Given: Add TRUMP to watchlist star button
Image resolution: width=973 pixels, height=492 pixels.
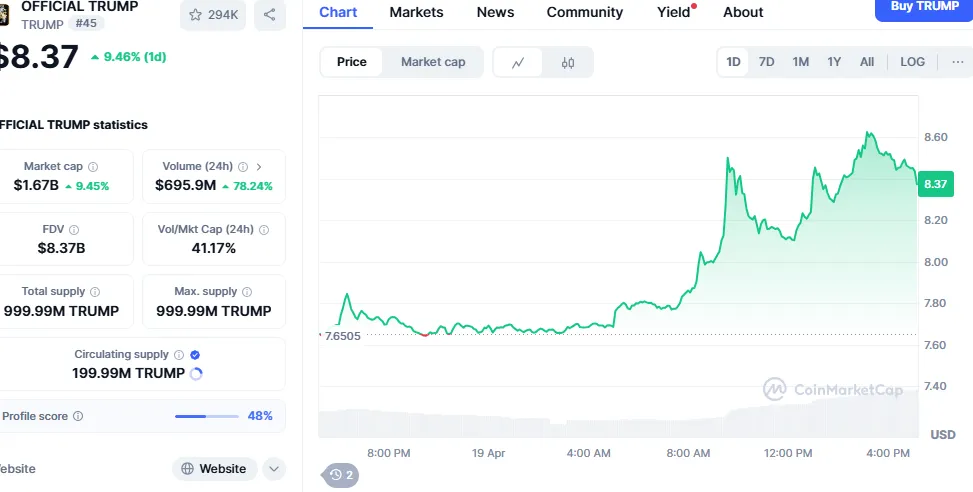Looking at the screenshot, I should pyautogui.click(x=213, y=15).
